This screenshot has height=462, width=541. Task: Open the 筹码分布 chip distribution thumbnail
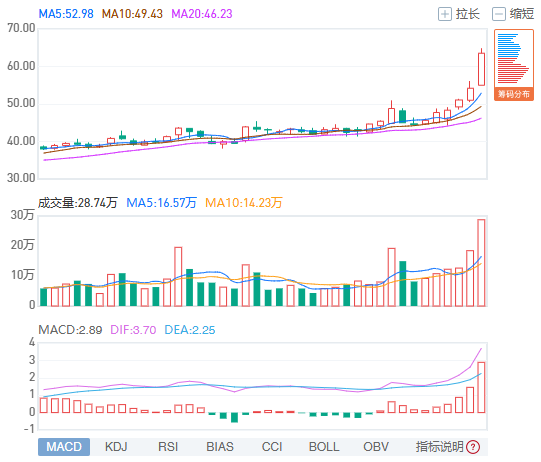pyautogui.click(x=514, y=65)
